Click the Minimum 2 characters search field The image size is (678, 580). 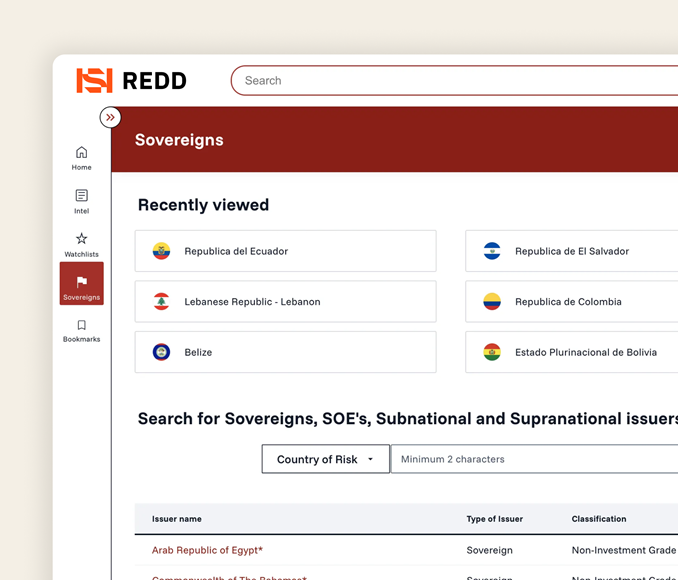[x=534, y=459]
